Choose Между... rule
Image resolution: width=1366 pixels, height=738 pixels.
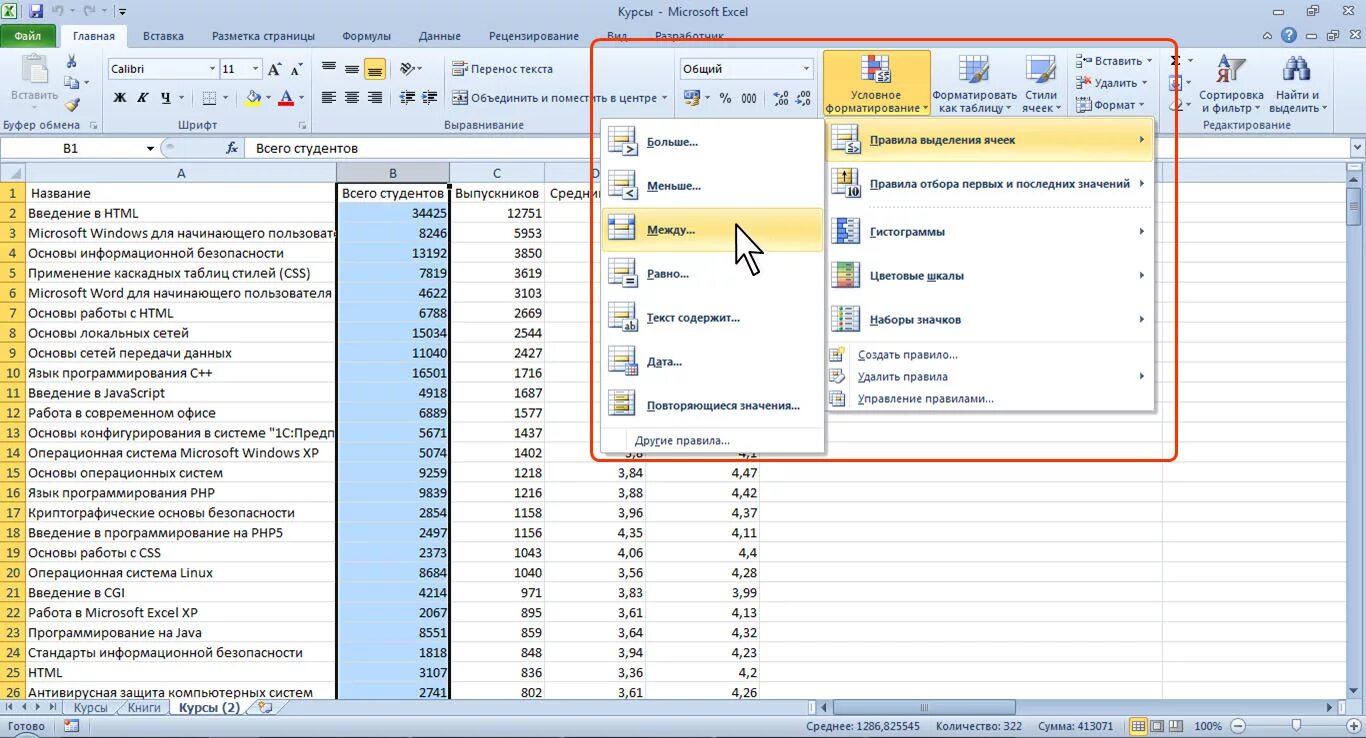pyautogui.click(x=713, y=230)
